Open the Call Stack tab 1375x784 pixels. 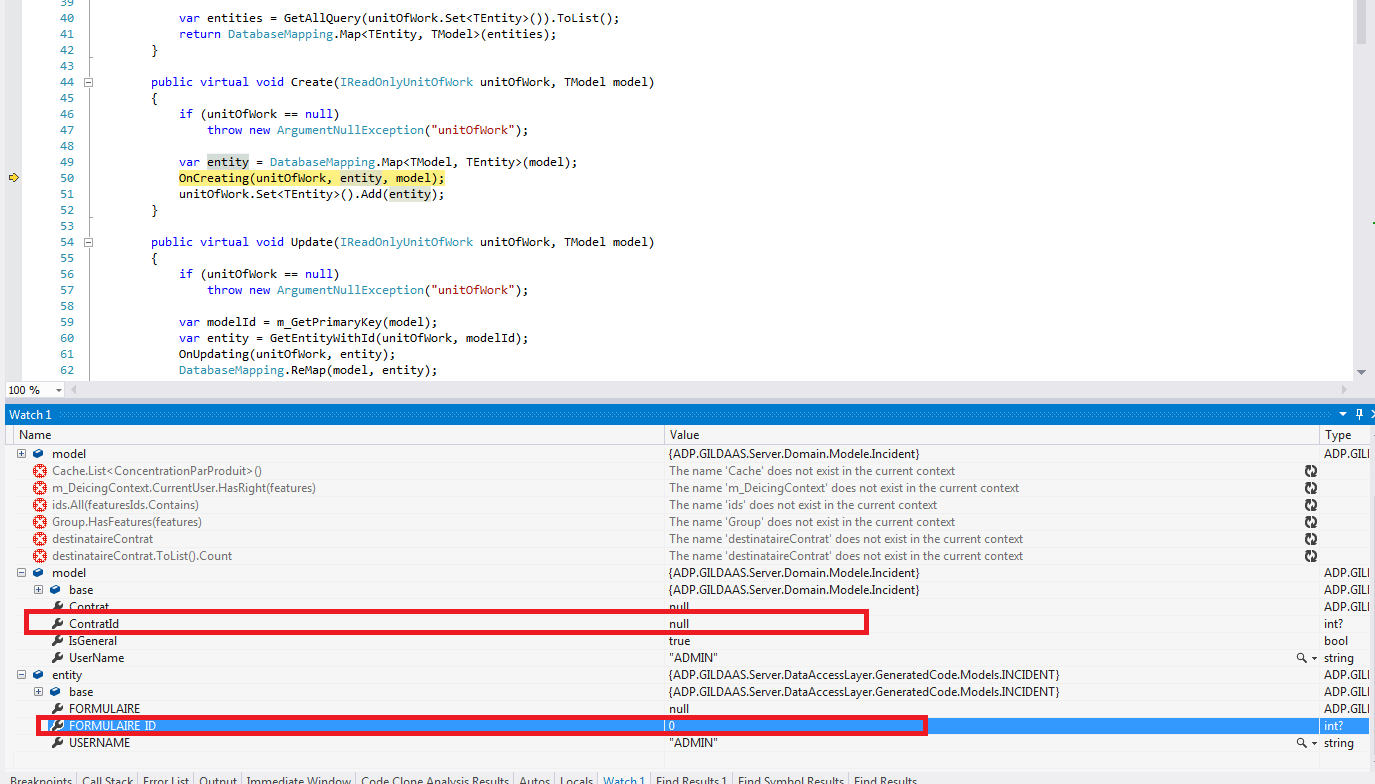pyautogui.click(x=107, y=779)
